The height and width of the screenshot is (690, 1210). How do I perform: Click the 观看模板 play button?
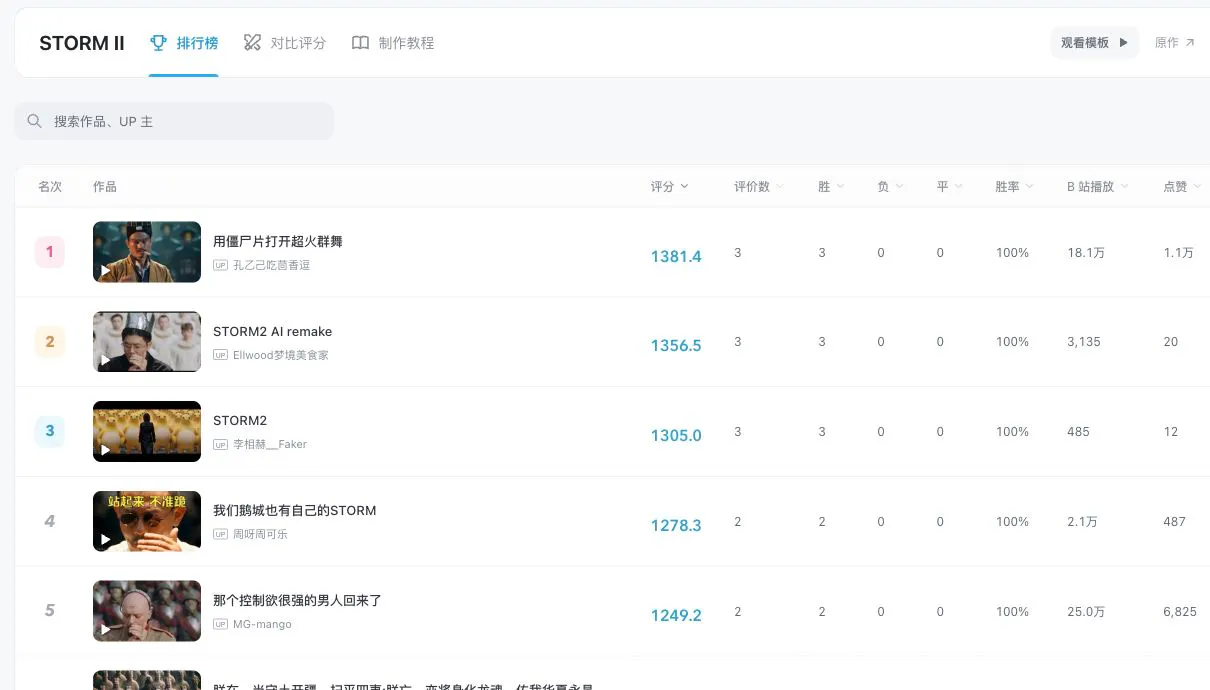tap(1095, 43)
